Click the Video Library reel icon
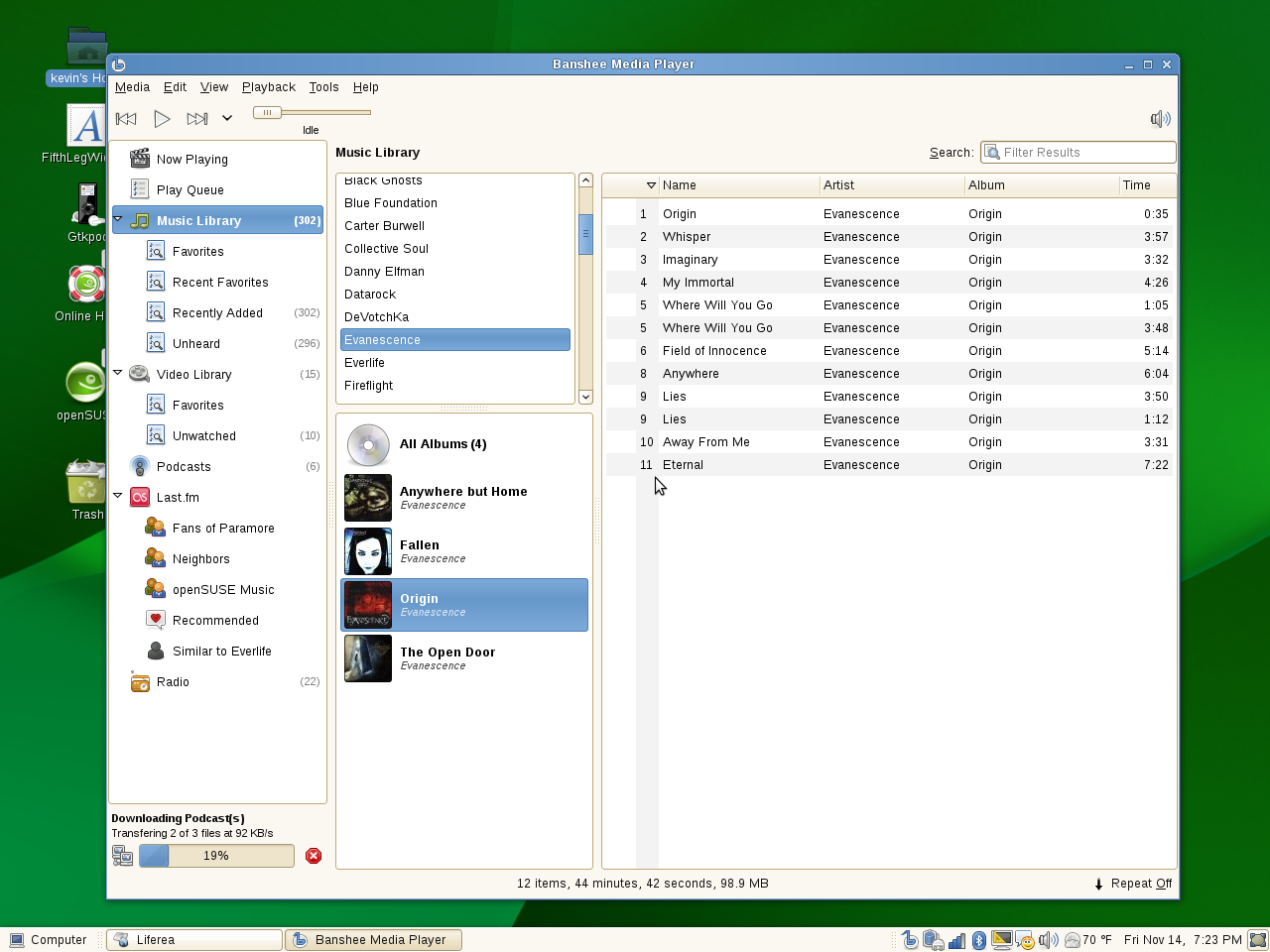This screenshot has width=1270, height=952. (140, 374)
